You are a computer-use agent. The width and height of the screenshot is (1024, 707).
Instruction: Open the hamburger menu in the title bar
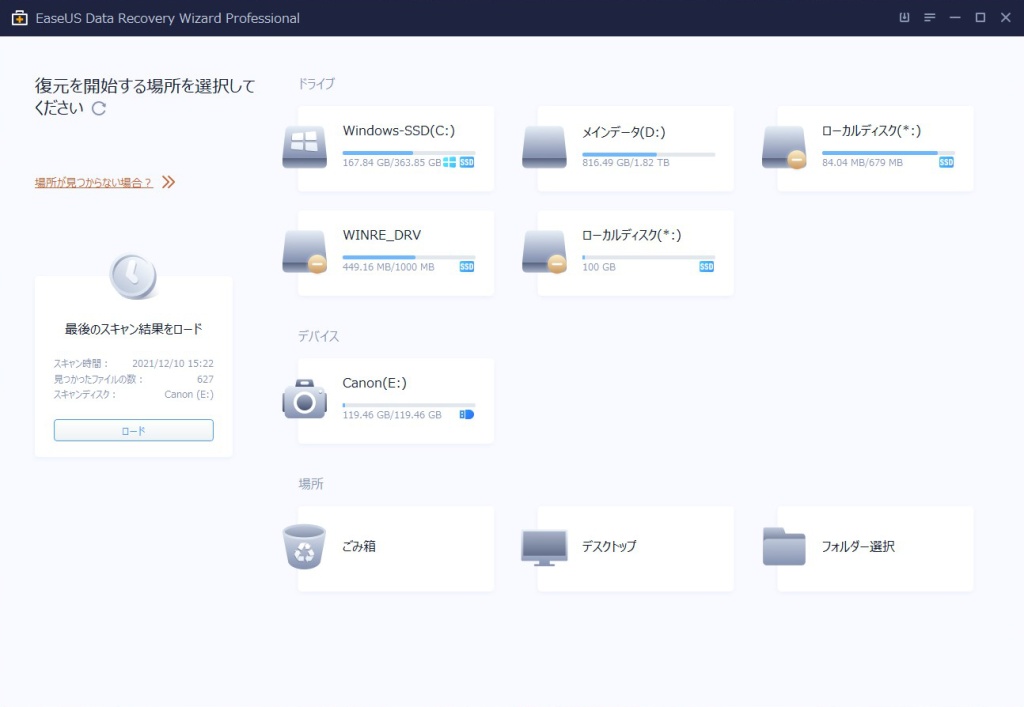point(929,18)
